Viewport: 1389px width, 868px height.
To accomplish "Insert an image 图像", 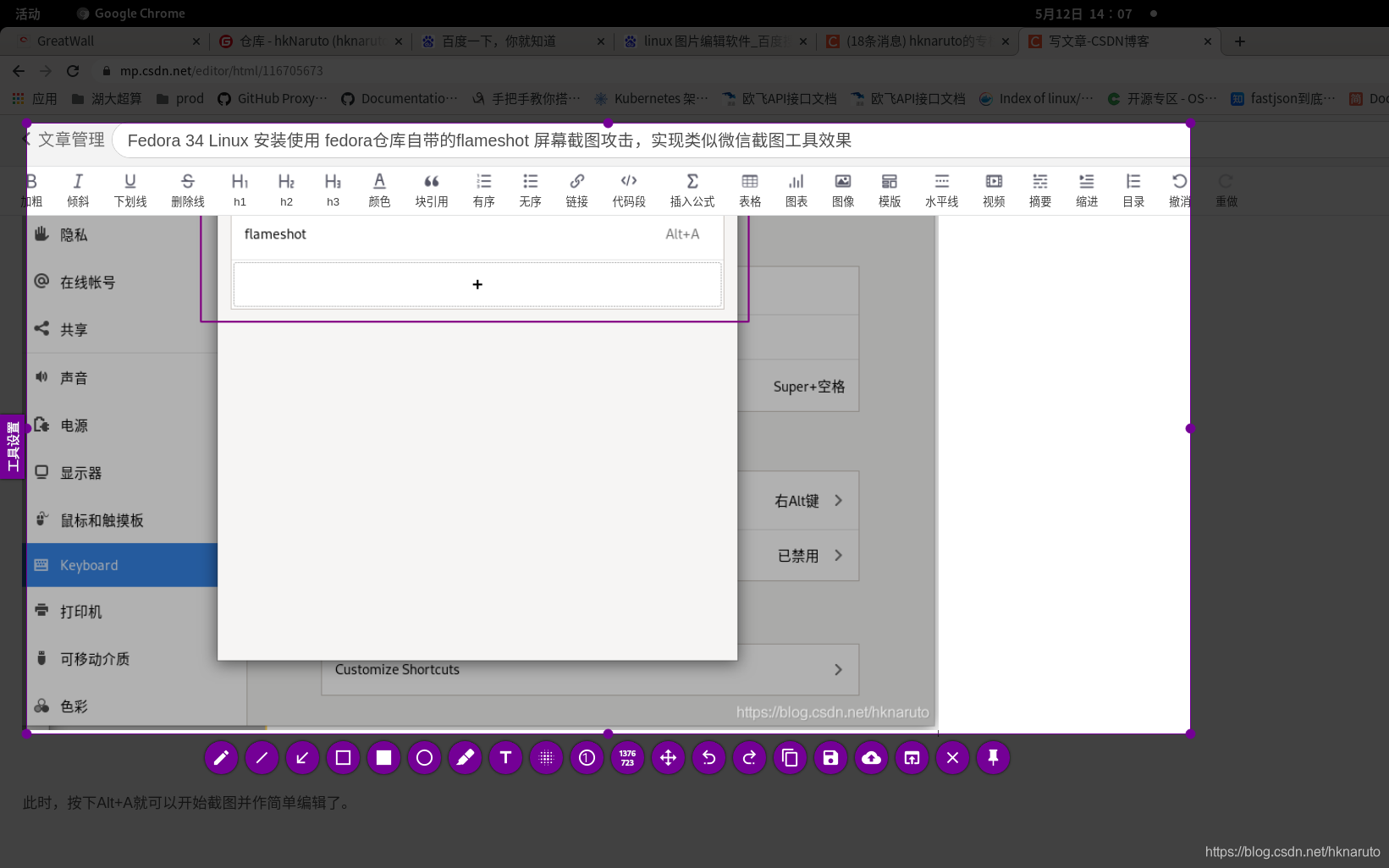I will click(x=843, y=190).
